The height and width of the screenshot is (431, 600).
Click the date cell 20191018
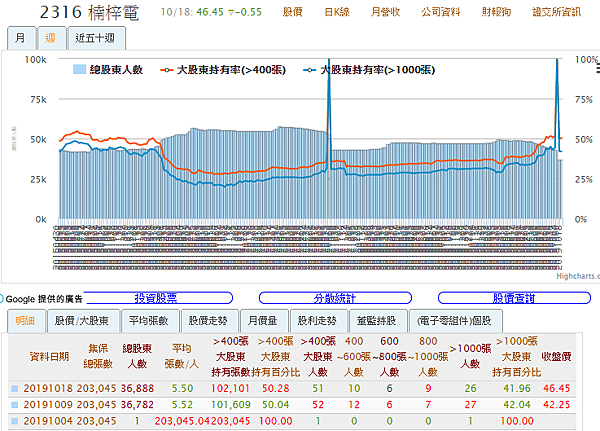click(x=48, y=389)
